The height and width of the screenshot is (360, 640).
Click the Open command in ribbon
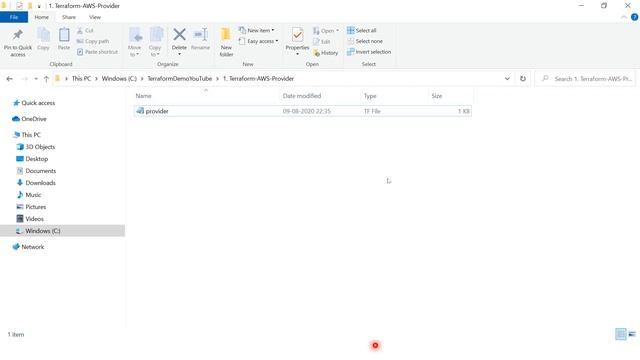click(326, 31)
